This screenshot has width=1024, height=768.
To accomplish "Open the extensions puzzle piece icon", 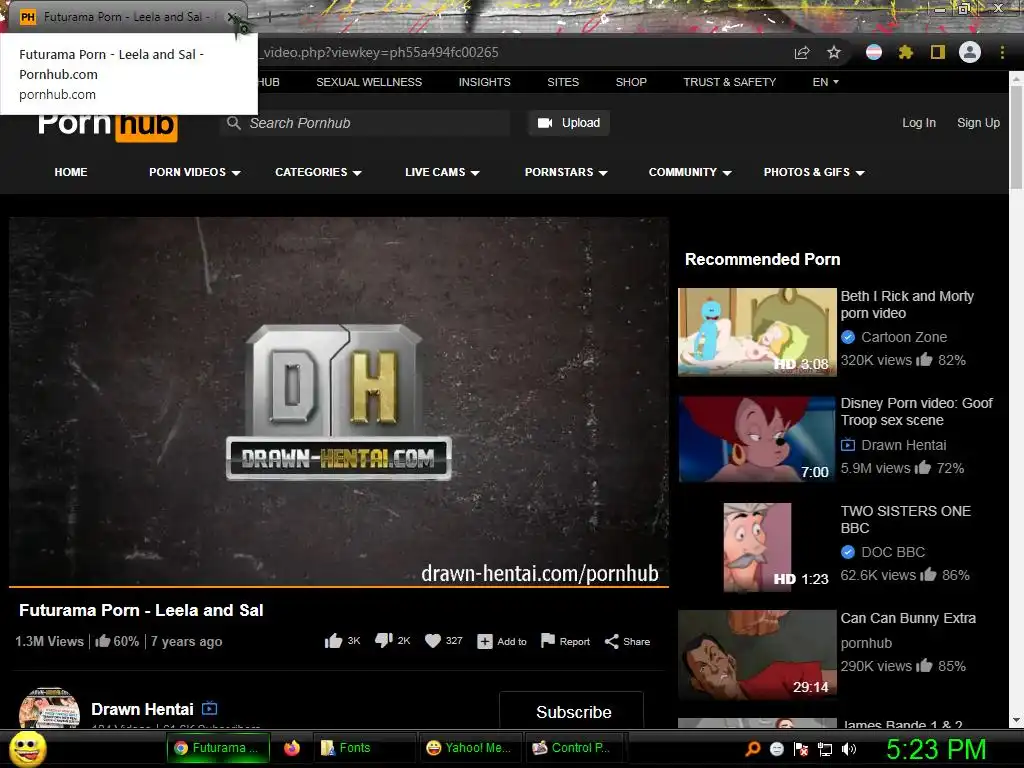I will [905, 52].
